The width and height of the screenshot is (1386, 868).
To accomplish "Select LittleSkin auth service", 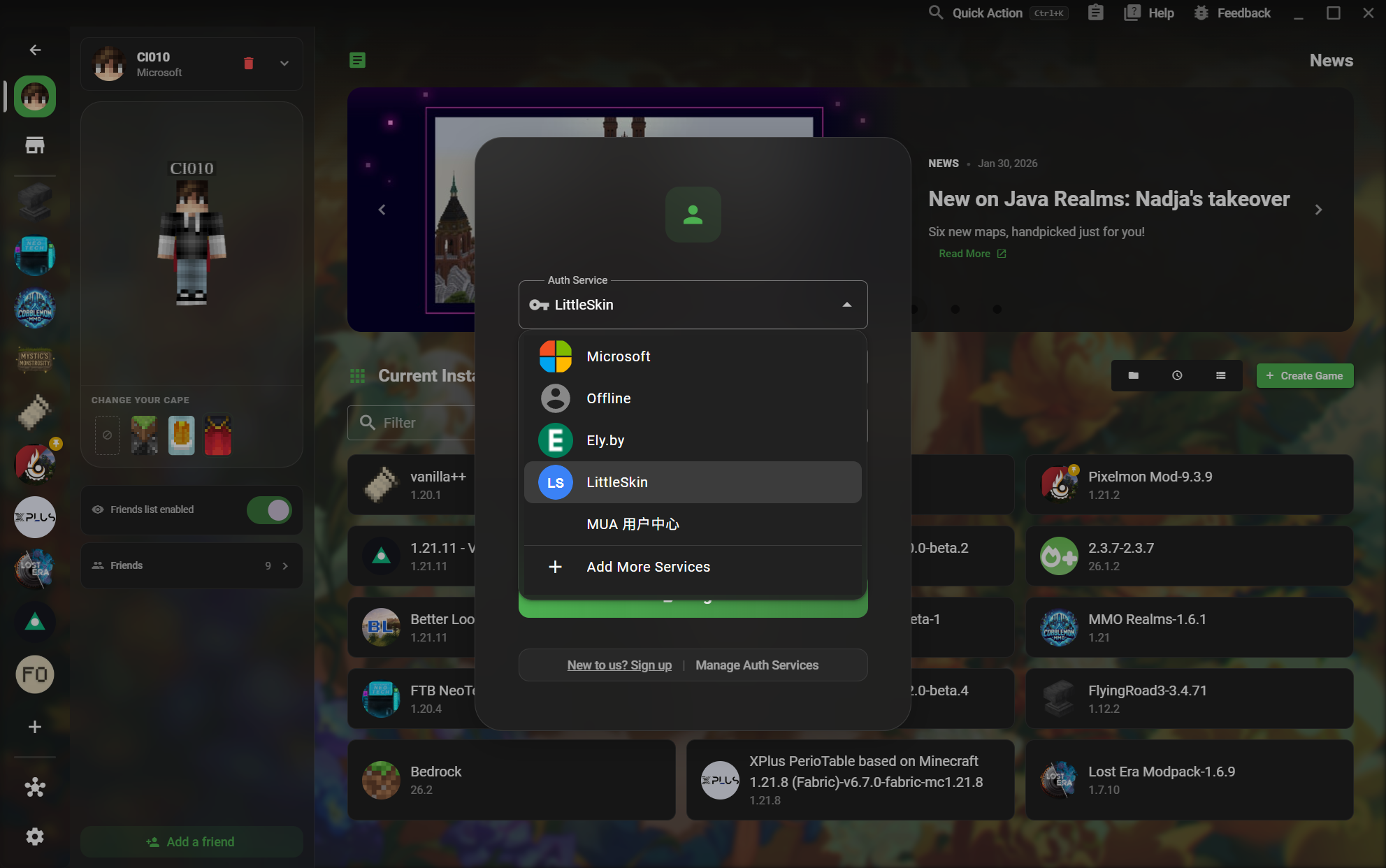I will (693, 482).
